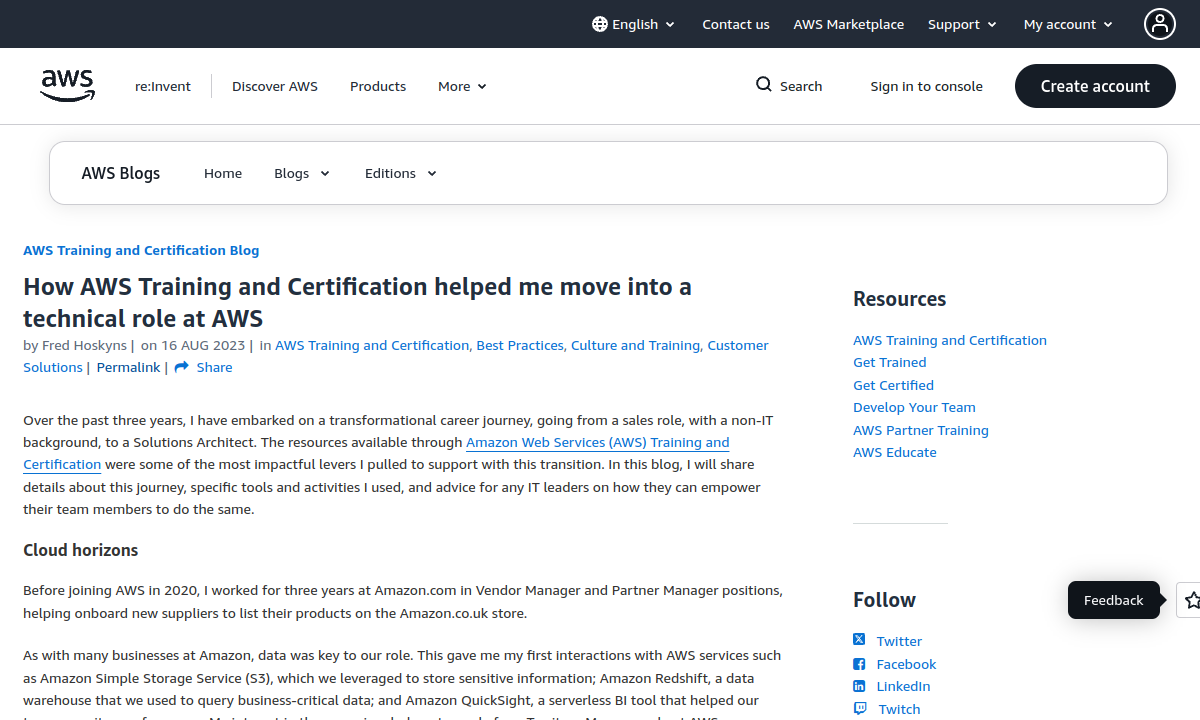The image size is (1200, 720).
Task: Expand the English language dropdown
Action: click(x=634, y=24)
